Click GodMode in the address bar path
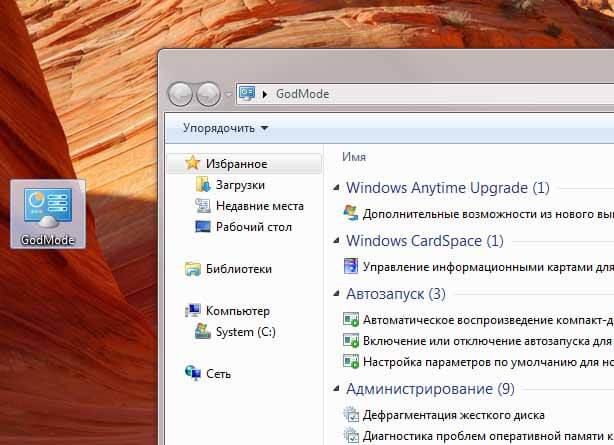 pyautogui.click(x=302, y=94)
